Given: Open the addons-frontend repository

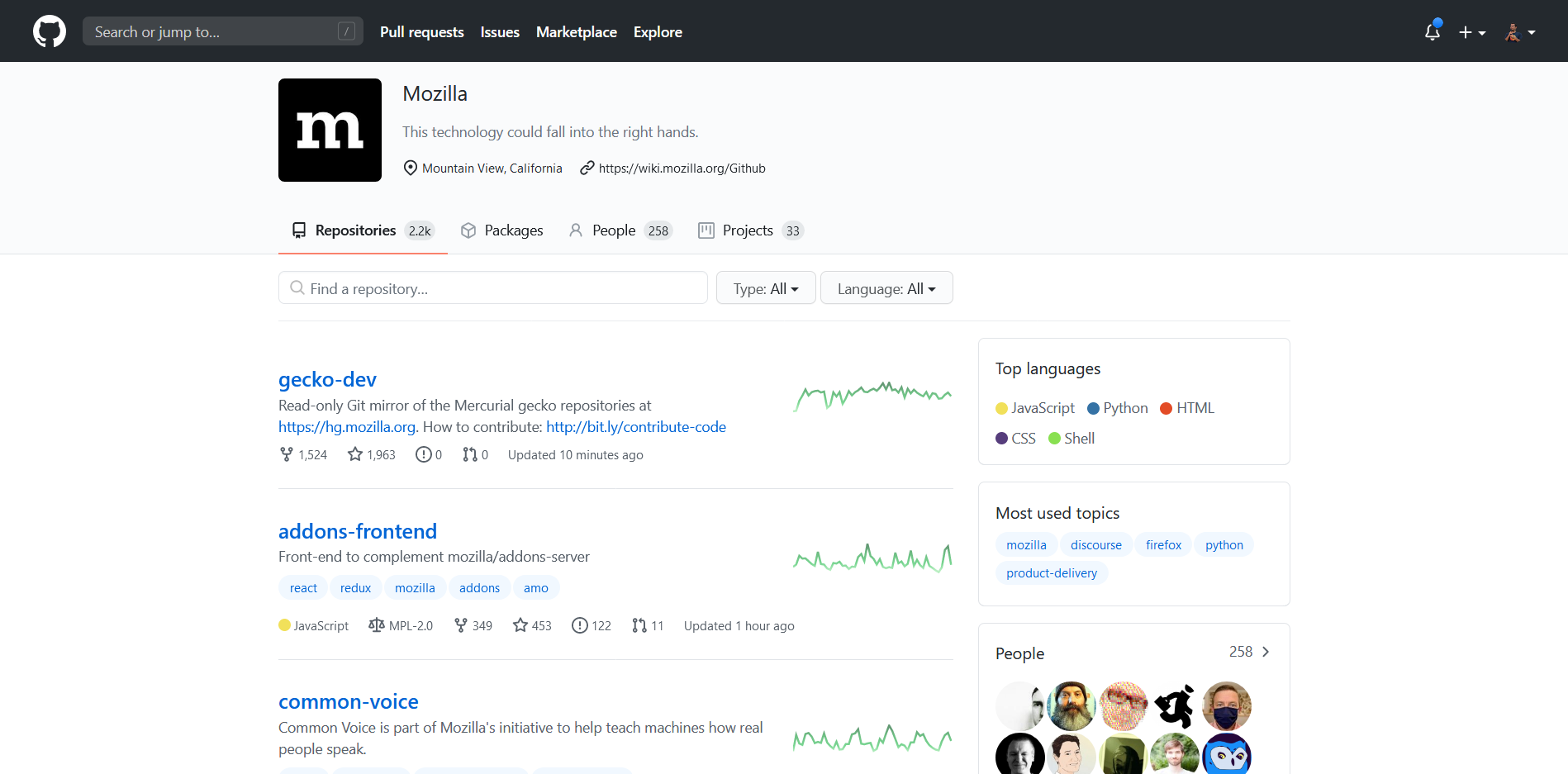Looking at the screenshot, I should 358,531.
